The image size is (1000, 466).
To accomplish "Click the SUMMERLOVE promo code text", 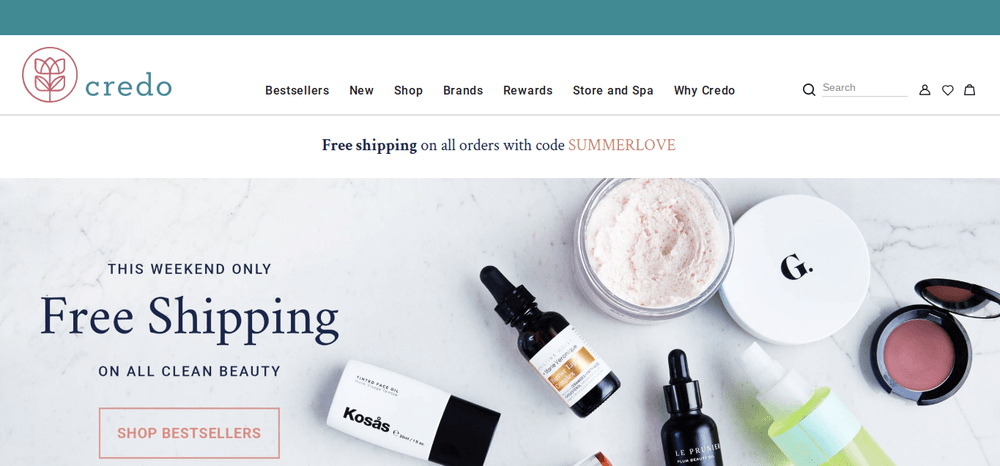I will pyautogui.click(x=622, y=145).
